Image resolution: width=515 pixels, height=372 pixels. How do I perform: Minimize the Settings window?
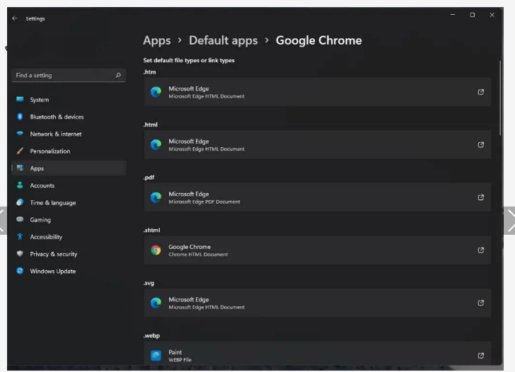pyautogui.click(x=453, y=15)
